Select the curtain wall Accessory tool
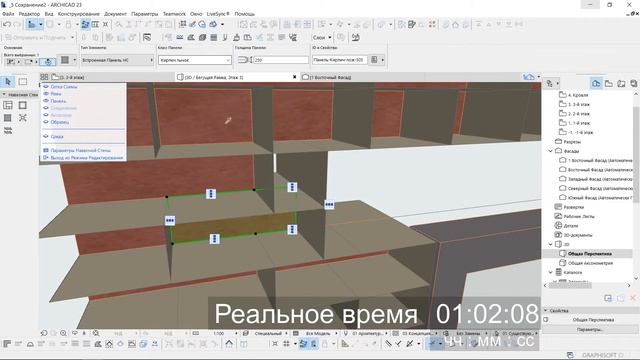 click(8, 131)
